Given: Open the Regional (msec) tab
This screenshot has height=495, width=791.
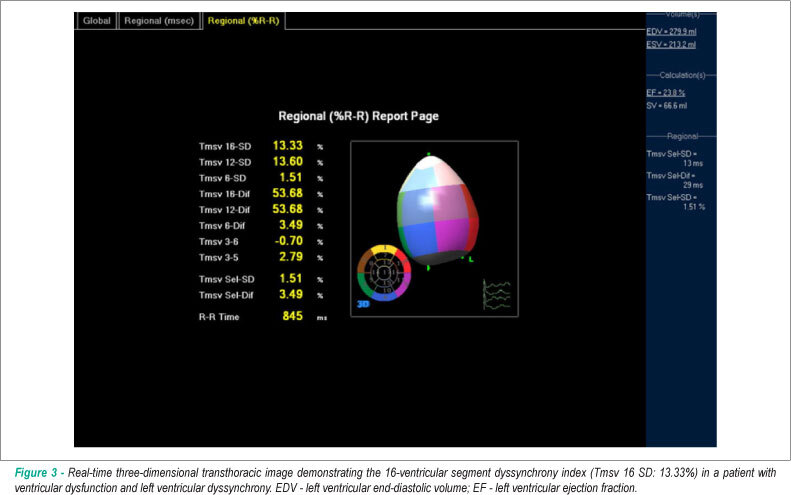Looking at the screenshot, I should [x=159, y=21].
